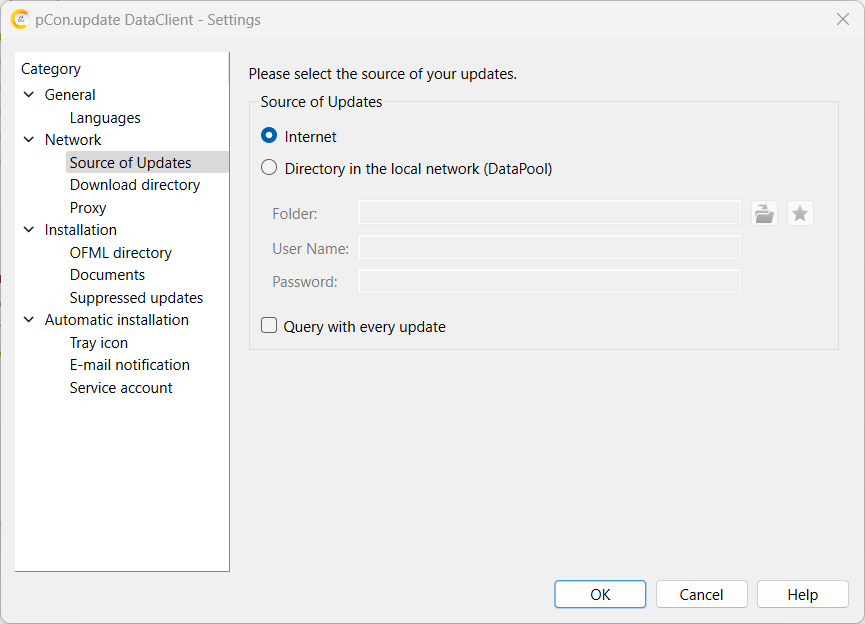
Task: Collapse the Network category
Action: click(29, 140)
